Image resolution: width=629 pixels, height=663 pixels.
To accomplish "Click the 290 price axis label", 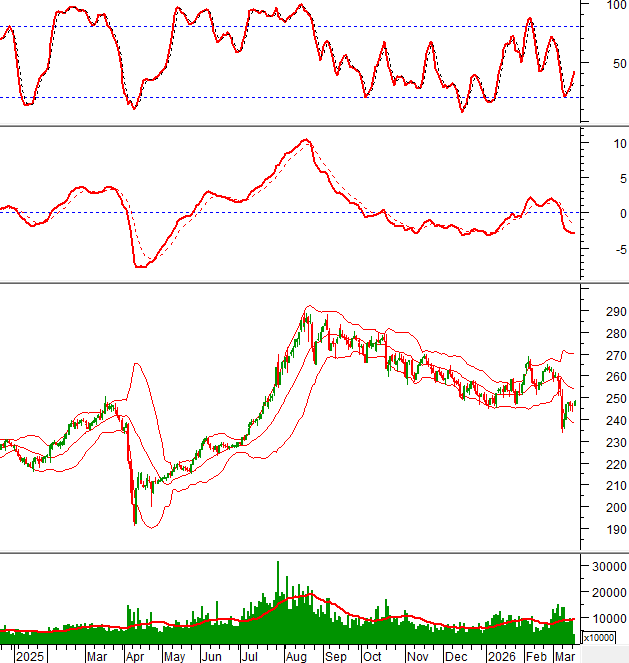I will (x=604, y=312).
